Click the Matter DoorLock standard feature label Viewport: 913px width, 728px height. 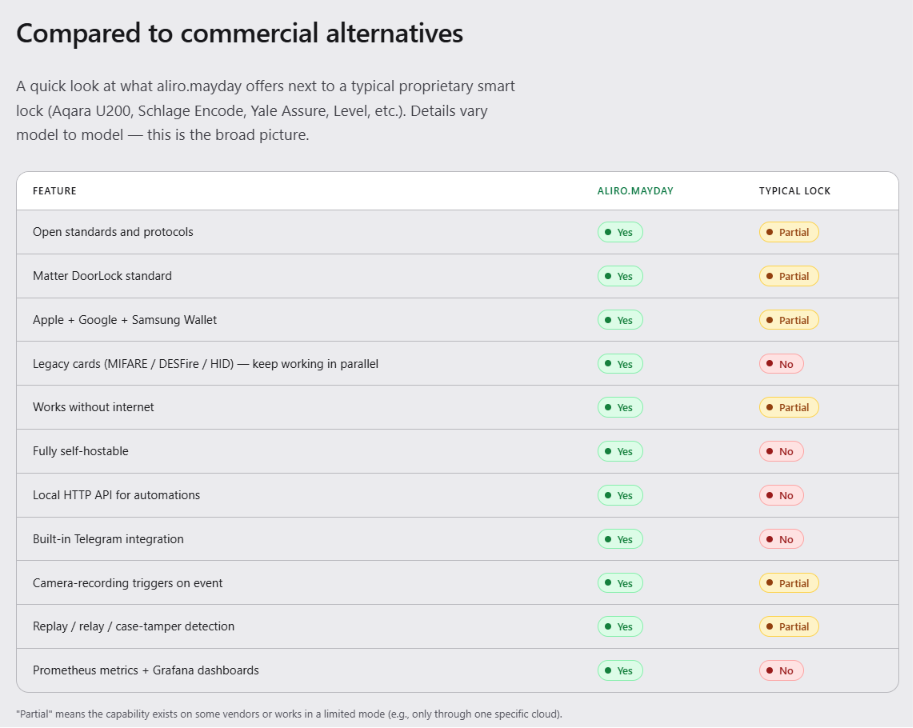pyautogui.click(x=102, y=276)
